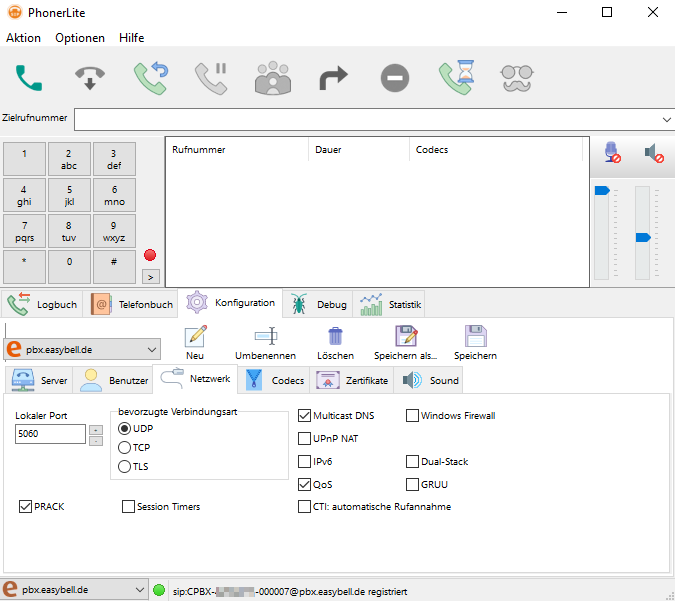Screen dimensions: 675x601
Task: Select the TCP connection radio button
Action: 125,447
